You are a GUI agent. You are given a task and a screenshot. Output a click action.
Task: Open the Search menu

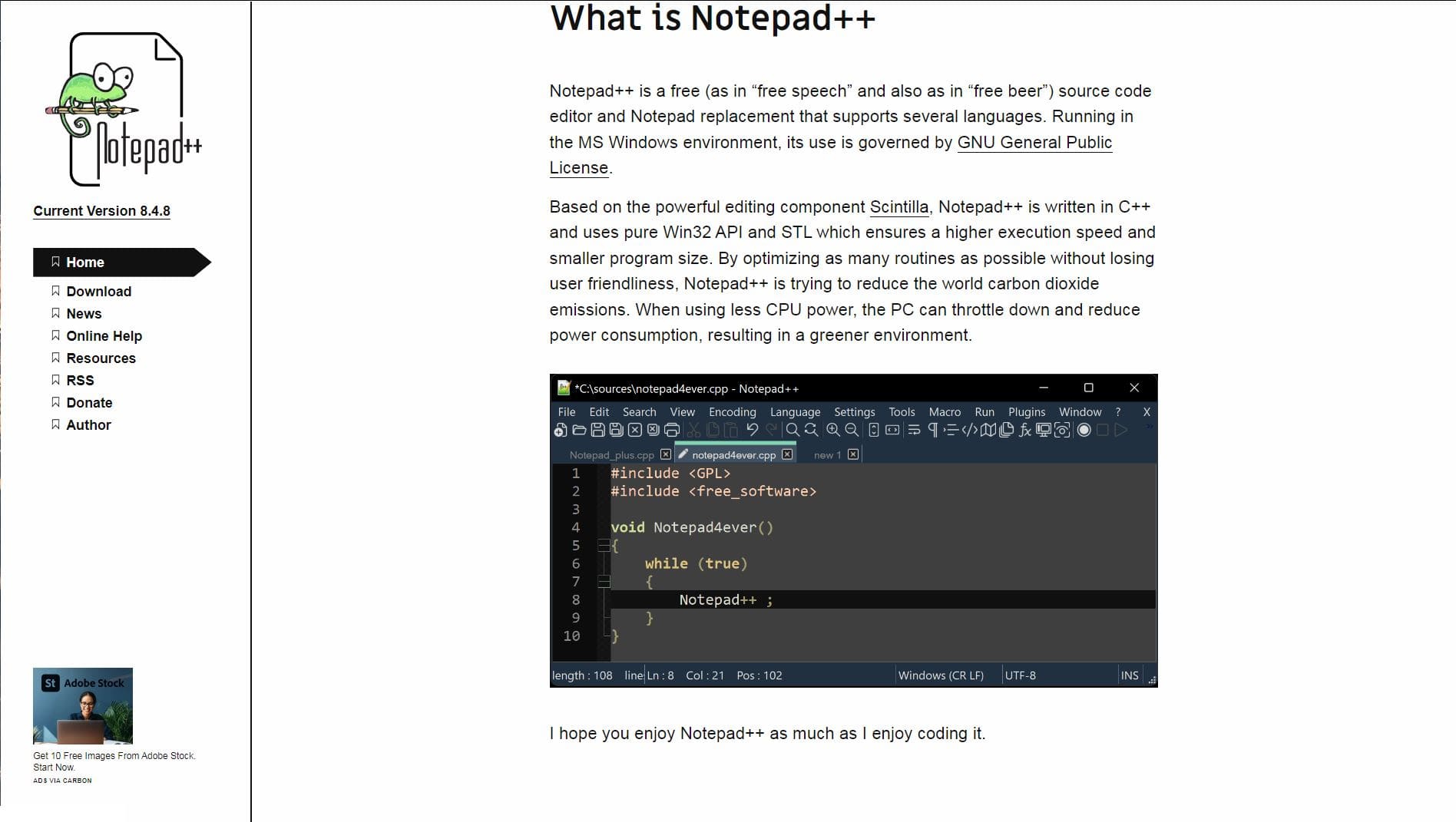[639, 412]
